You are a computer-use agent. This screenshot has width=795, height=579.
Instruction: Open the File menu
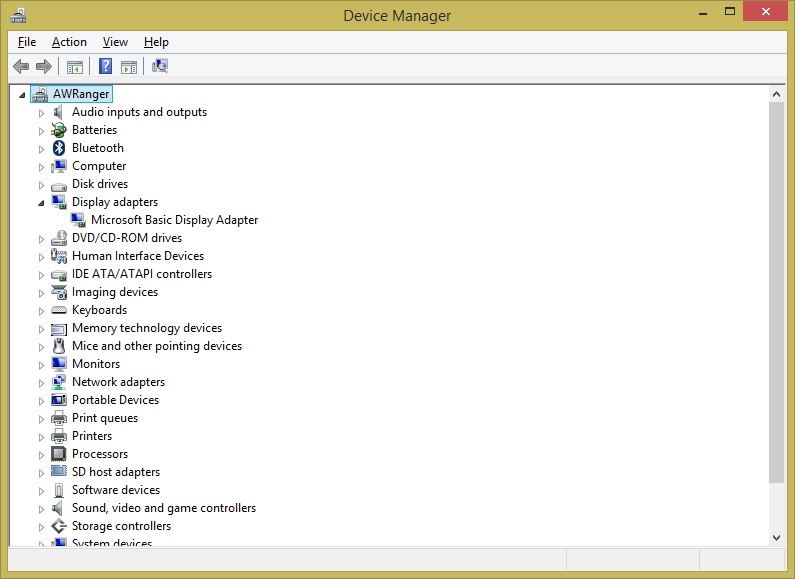[27, 42]
